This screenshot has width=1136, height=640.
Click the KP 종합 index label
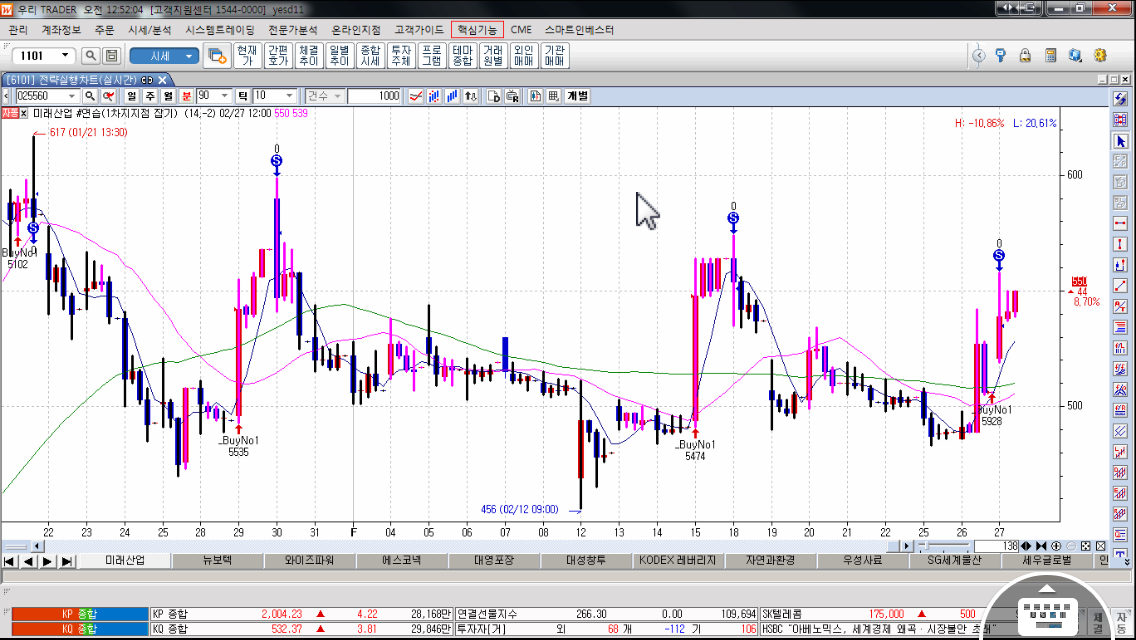coord(80,614)
